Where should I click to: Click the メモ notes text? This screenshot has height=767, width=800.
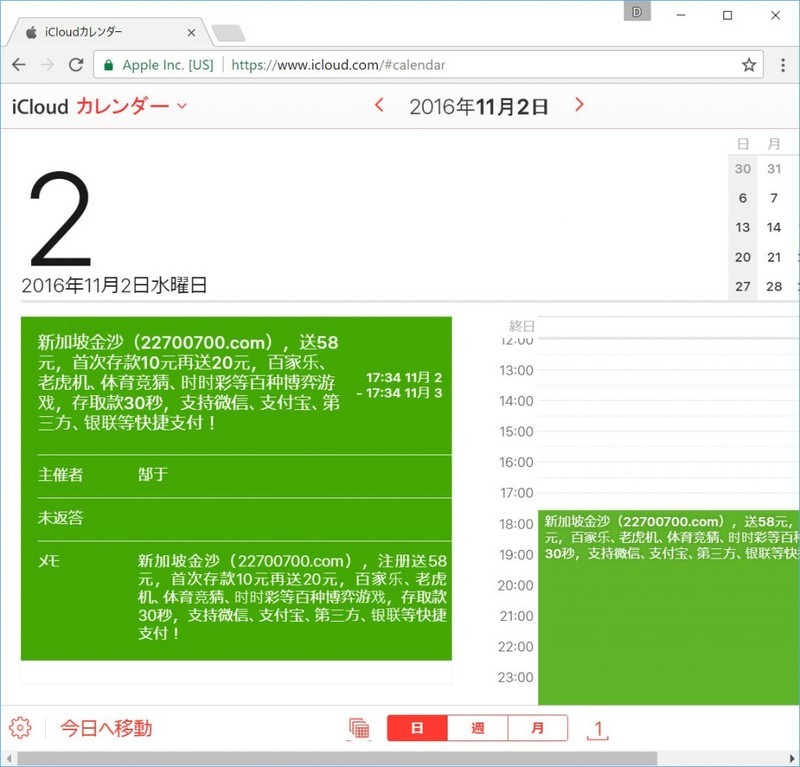(x=292, y=597)
